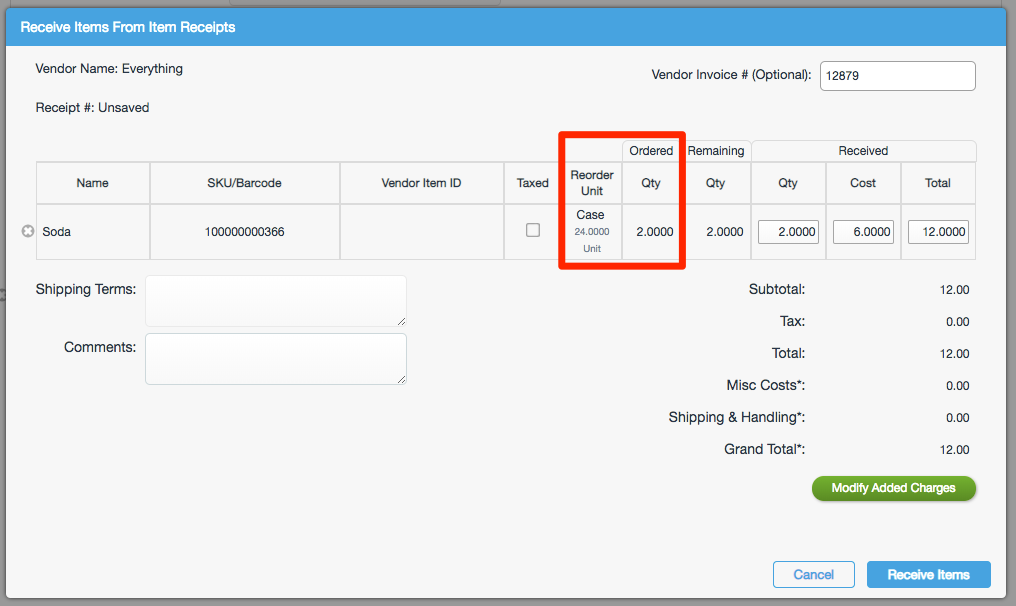Click the received Qty input box
This screenshot has height=606, width=1016.
(x=788, y=231)
